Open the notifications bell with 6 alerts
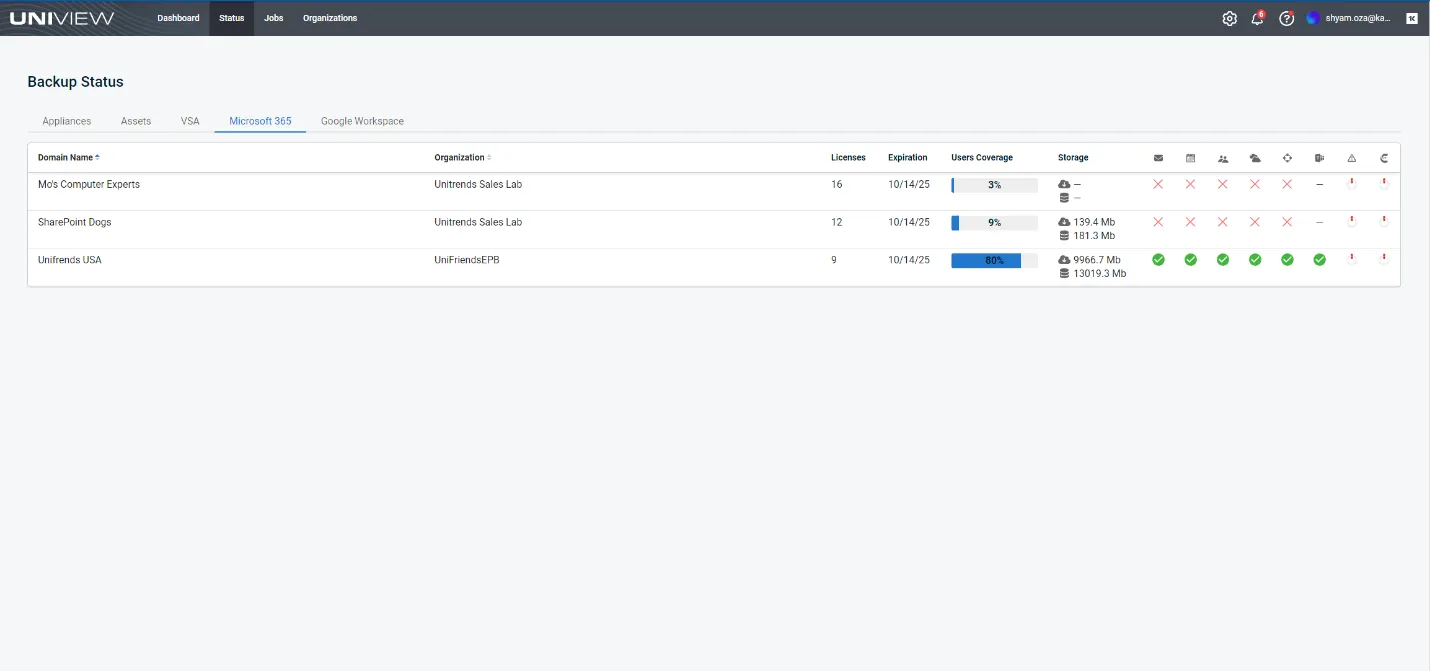The image size is (1430, 671). [x=1257, y=18]
